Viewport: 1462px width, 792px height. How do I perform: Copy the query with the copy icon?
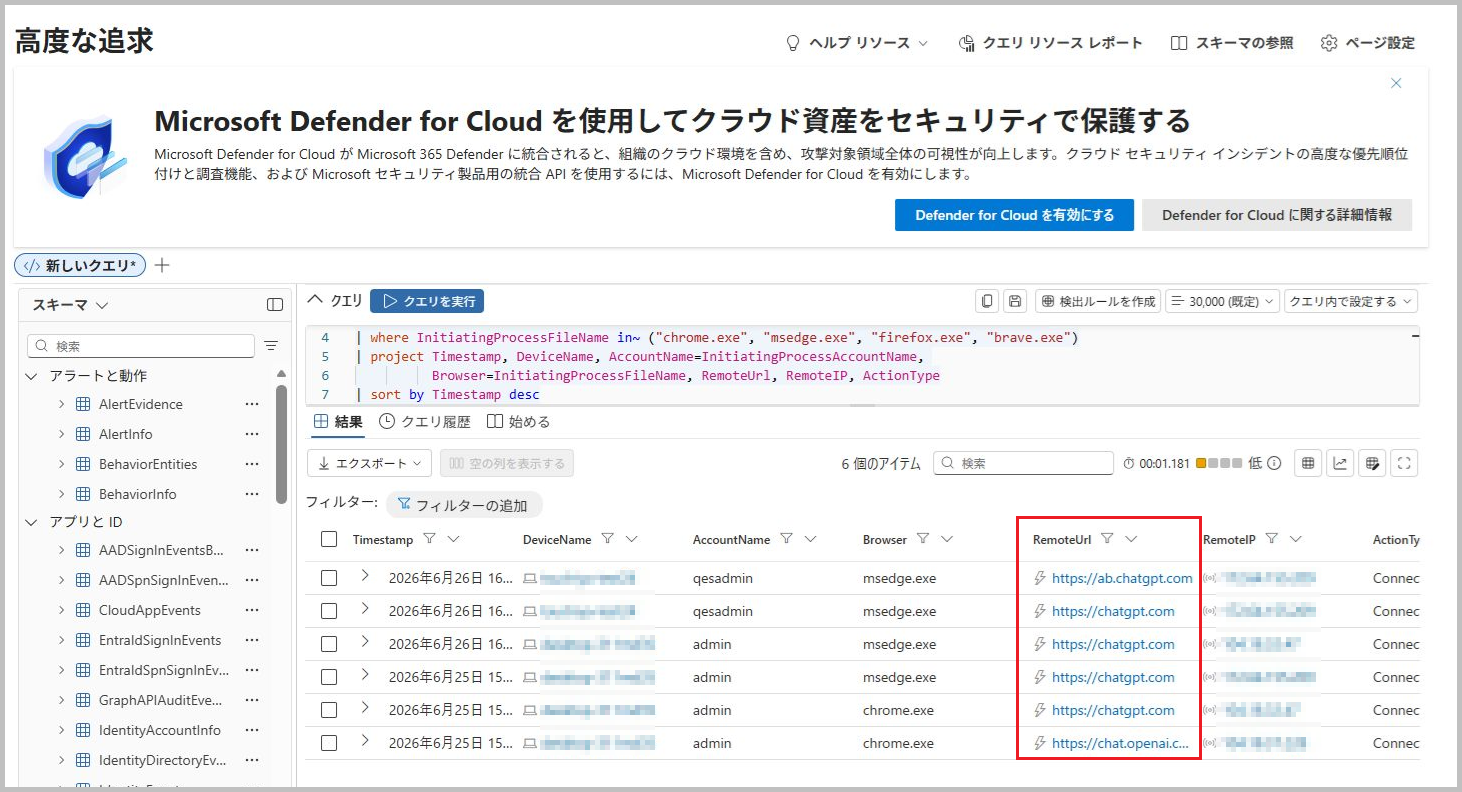[988, 301]
